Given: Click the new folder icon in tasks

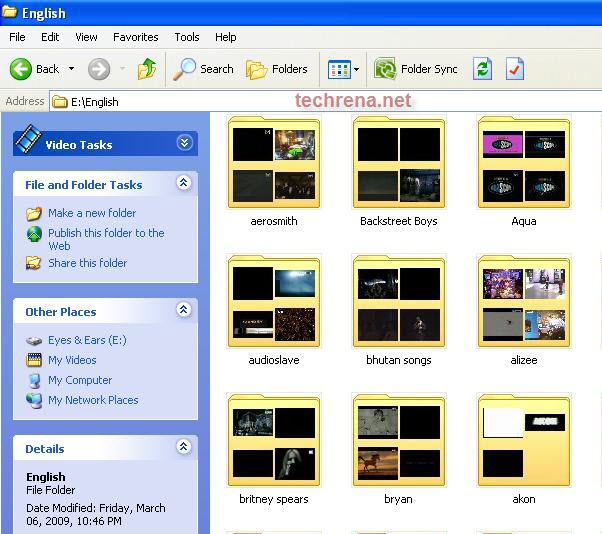Looking at the screenshot, I should tap(34, 213).
